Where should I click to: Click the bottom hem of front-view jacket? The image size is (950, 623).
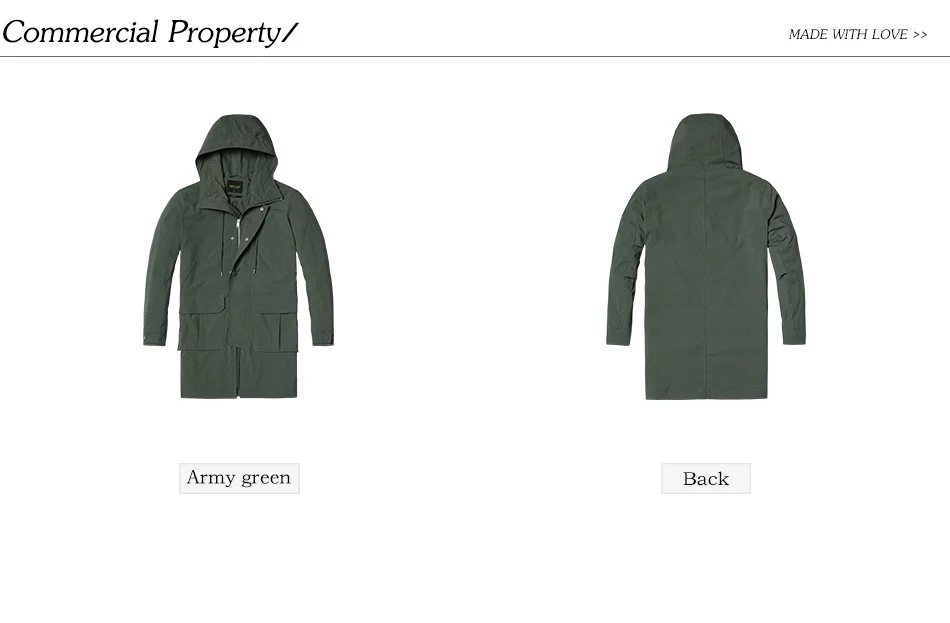click(x=239, y=395)
